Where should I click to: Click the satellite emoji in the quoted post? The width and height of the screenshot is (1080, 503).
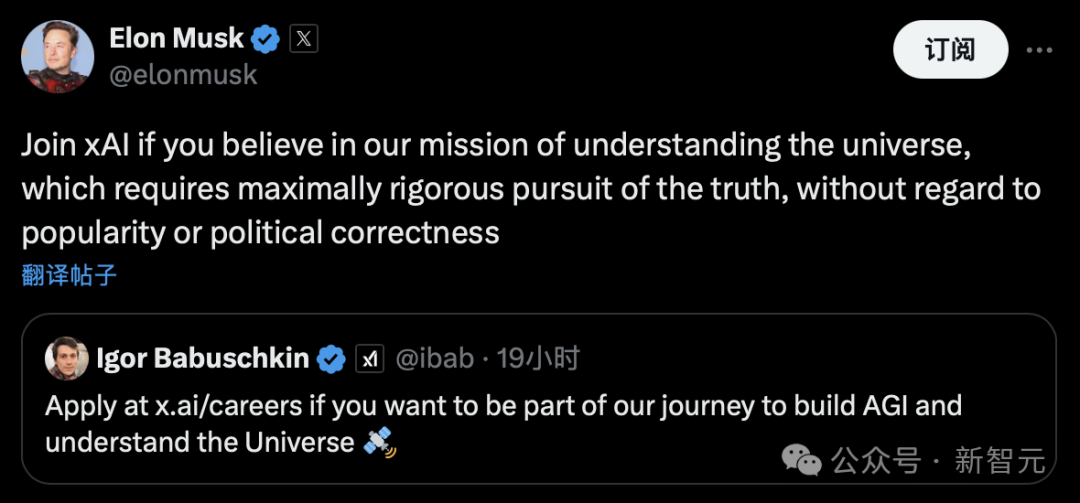[379, 442]
